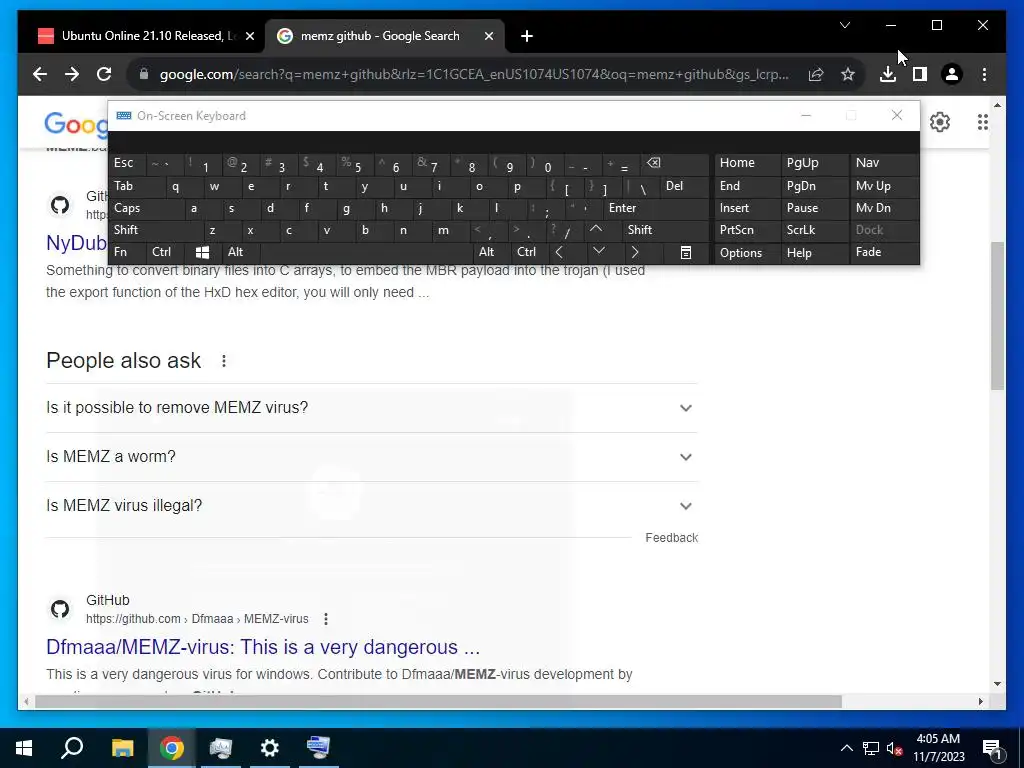Open Chrome's downloads icon
Image resolution: width=1024 pixels, height=768 pixels.
tap(888, 74)
